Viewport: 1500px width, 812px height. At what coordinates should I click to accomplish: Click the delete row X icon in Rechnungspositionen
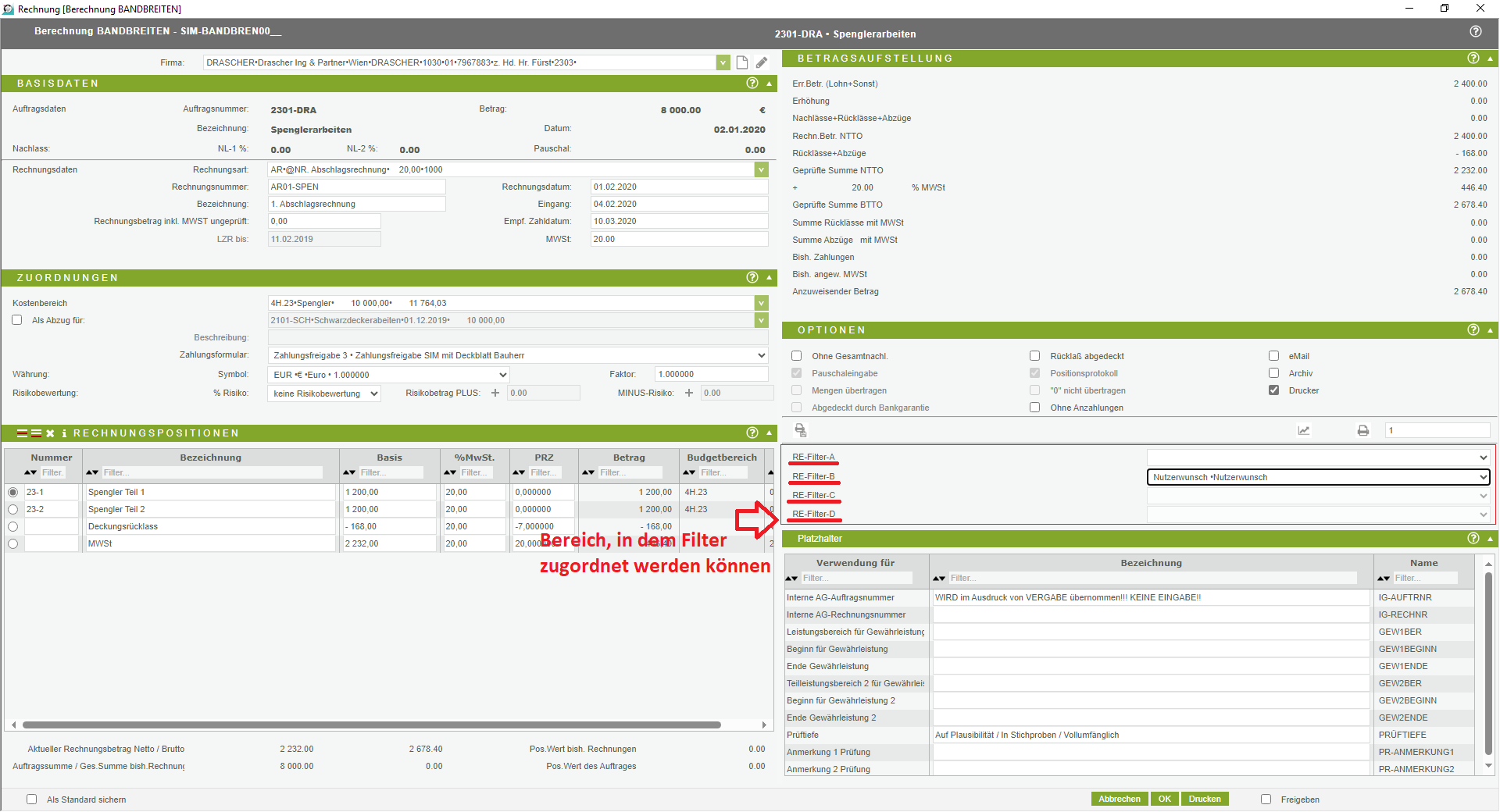pos(50,433)
